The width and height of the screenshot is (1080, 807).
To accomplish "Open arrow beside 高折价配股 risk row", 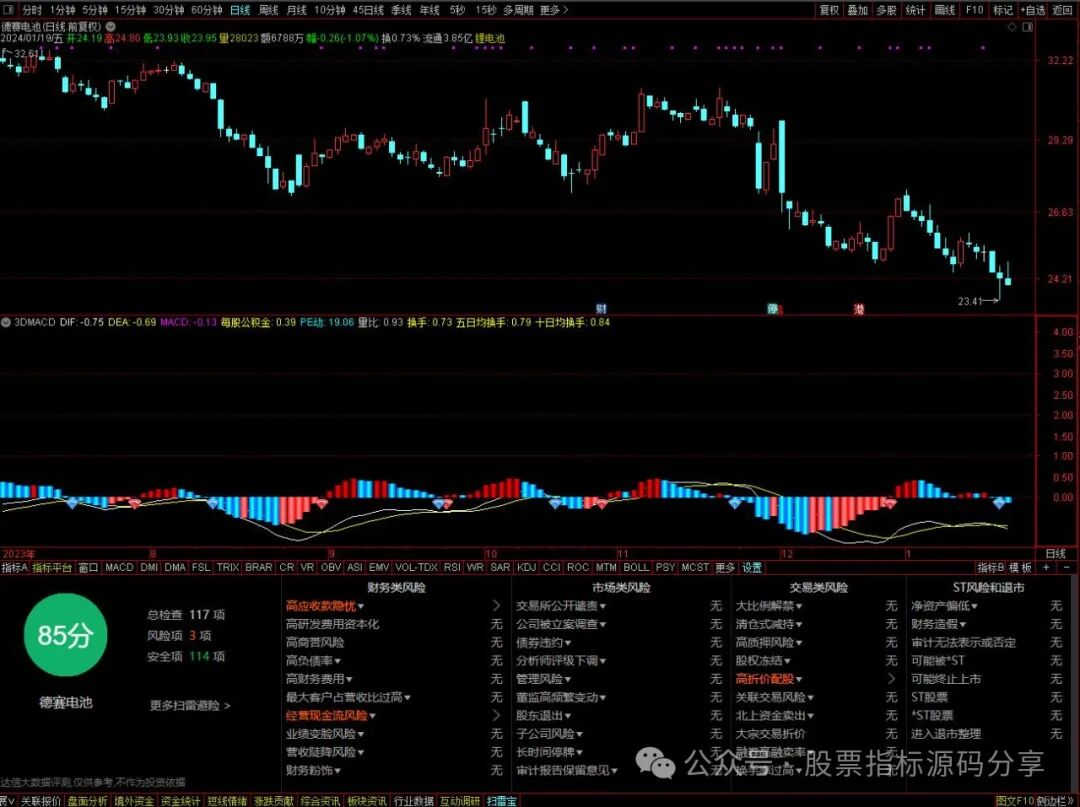I will coord(891,679).
